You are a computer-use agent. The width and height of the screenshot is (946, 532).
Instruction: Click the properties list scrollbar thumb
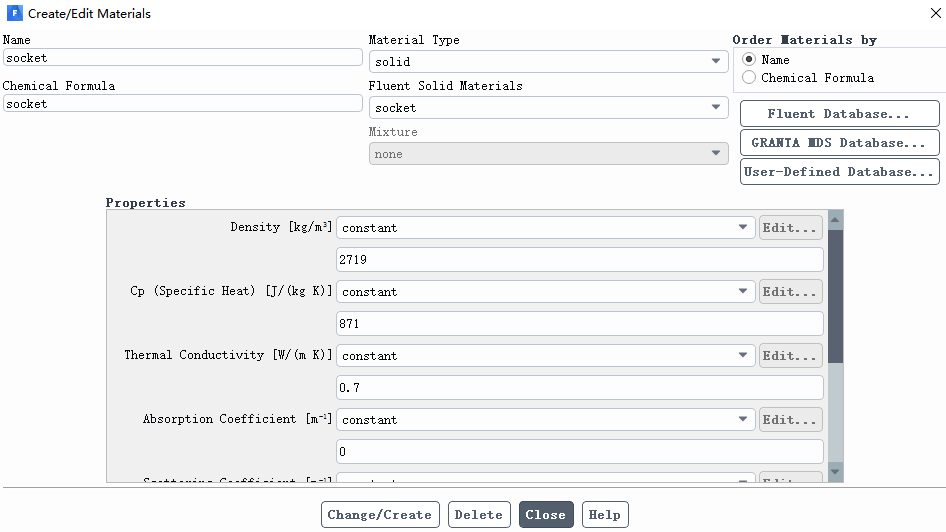click(x=836, y=296)
